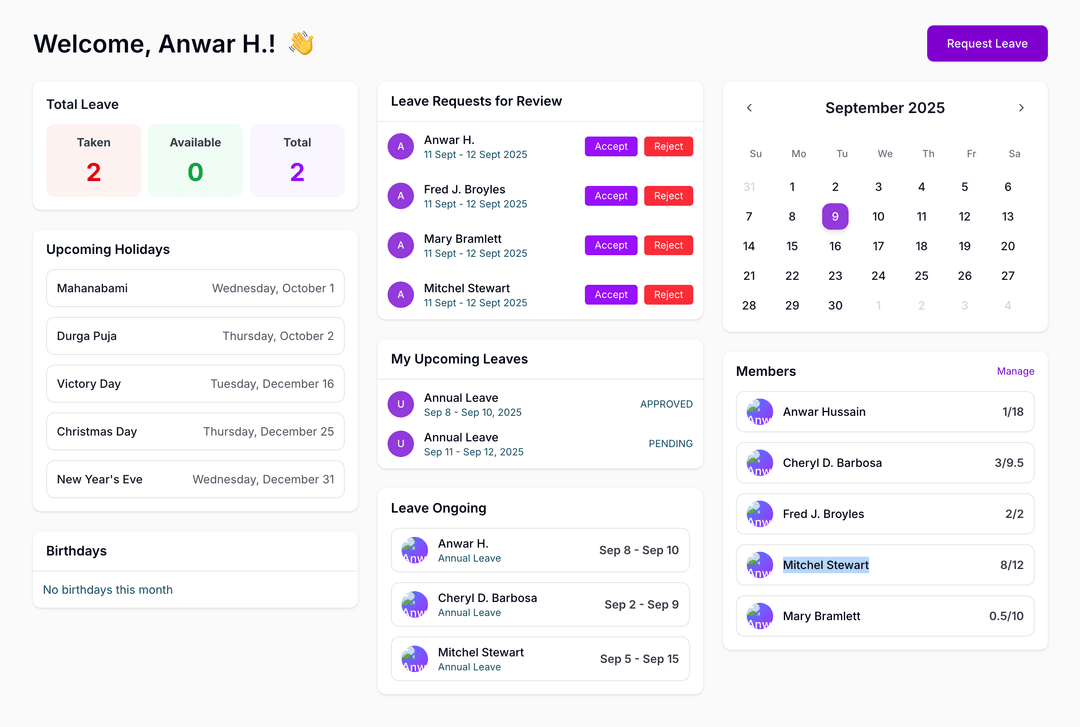Accept Mary Bramlett's leave request

pyautogui.click(x=611, y=245)
